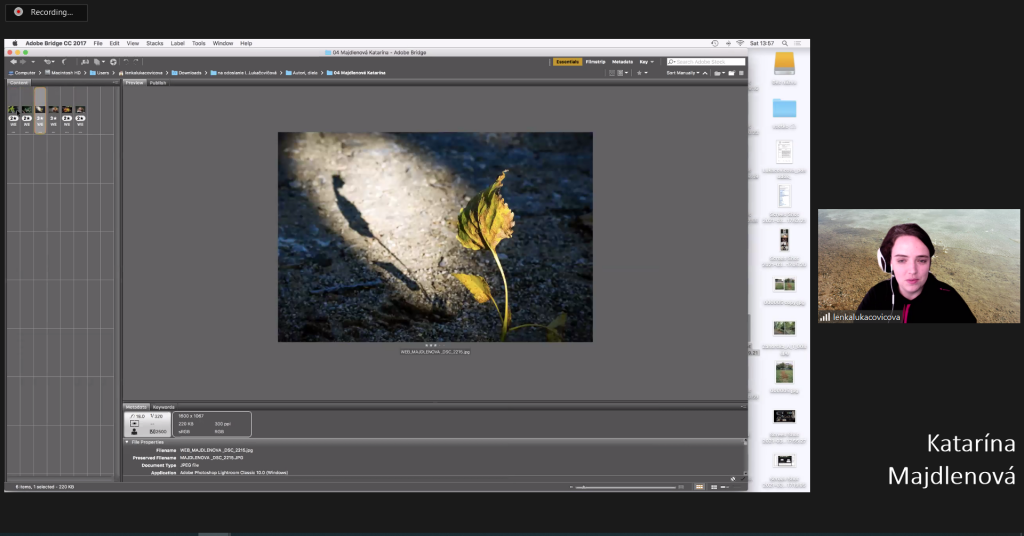
Task: Select the second thumbnail in Content panel
Action: pos(27,110)
